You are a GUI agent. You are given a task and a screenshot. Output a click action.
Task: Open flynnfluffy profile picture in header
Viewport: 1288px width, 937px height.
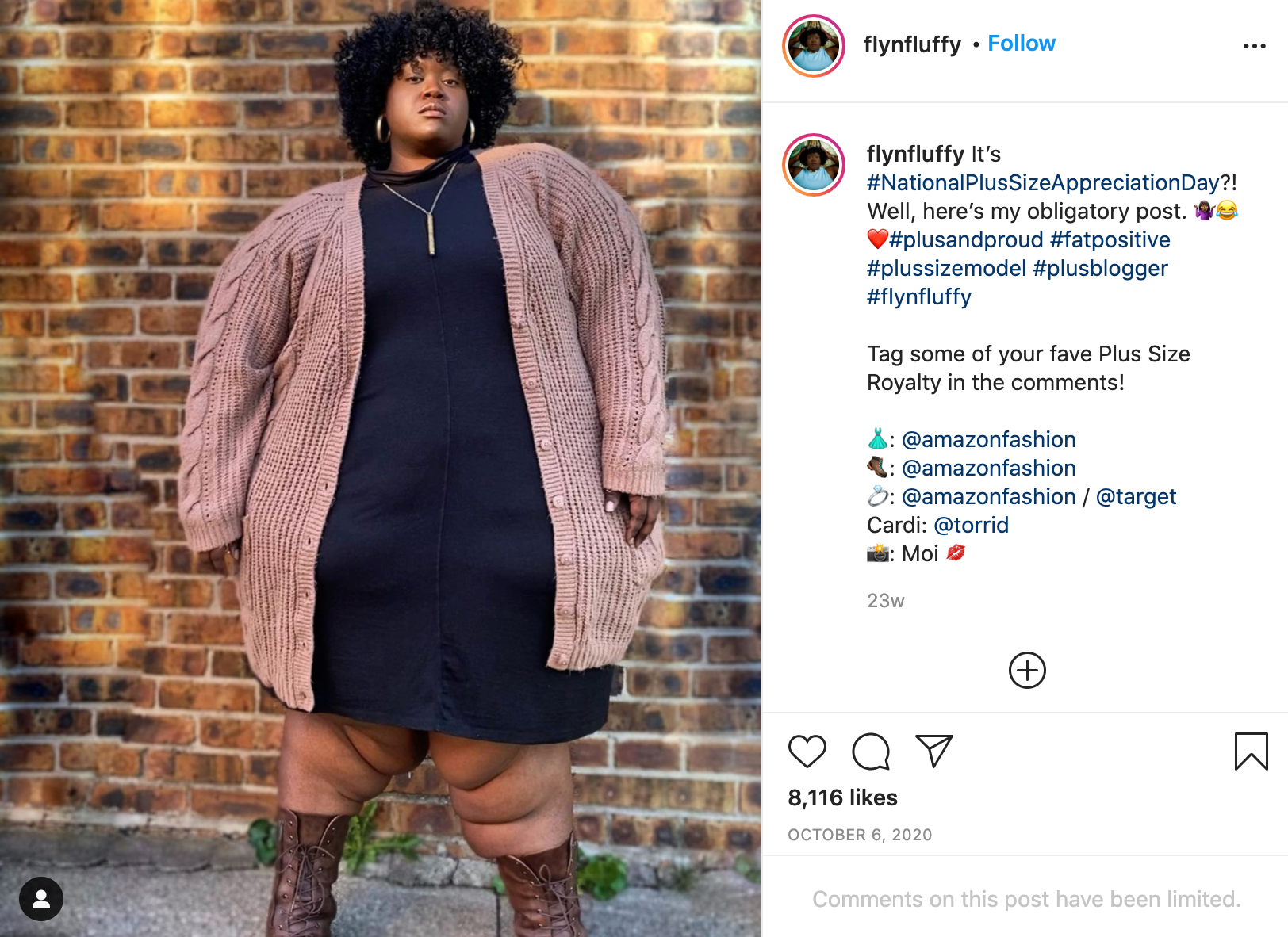tap(814, 46)
